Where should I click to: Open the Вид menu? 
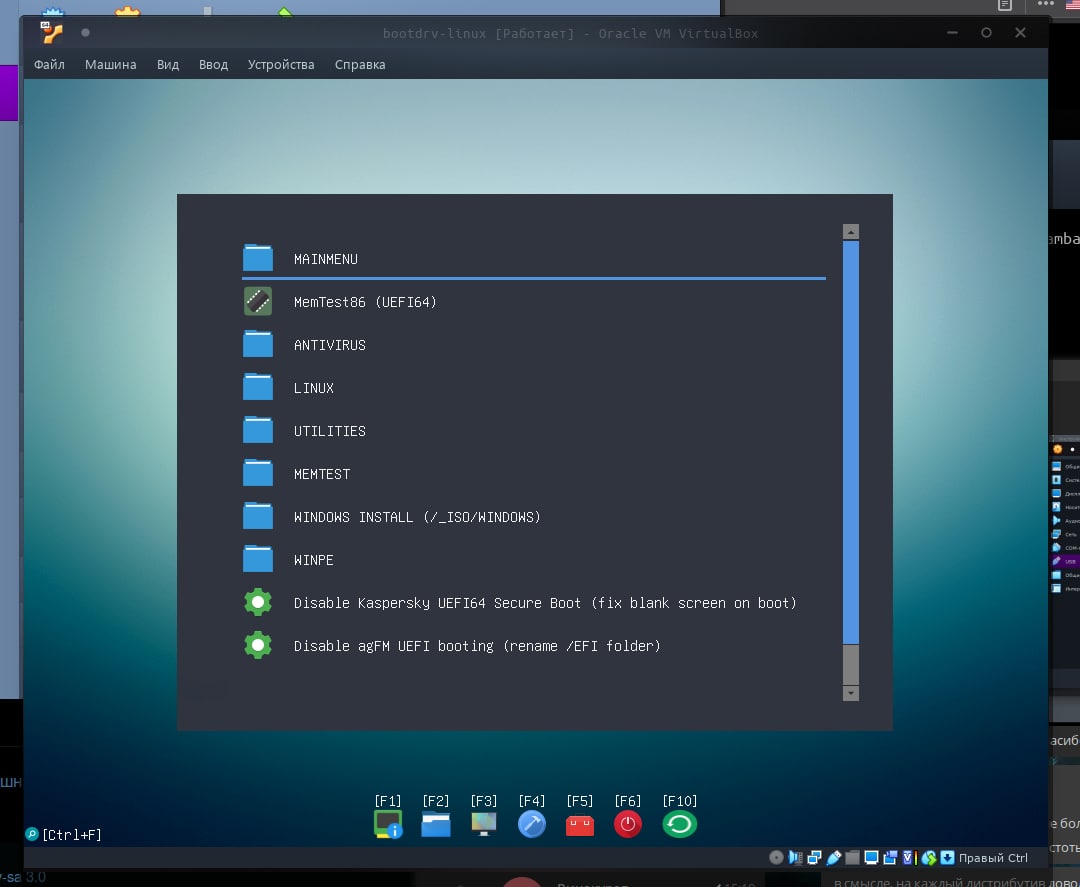coord(167,64)
